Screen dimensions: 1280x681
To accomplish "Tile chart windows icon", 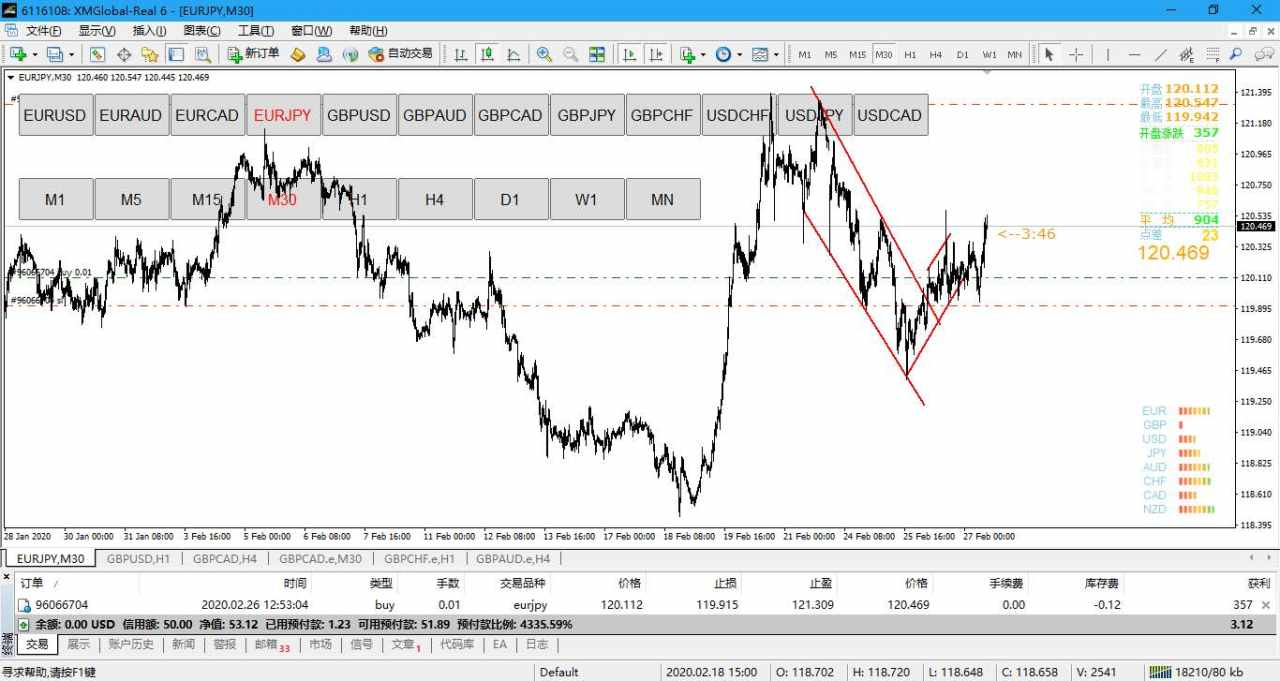I will [x=597, y=54].
